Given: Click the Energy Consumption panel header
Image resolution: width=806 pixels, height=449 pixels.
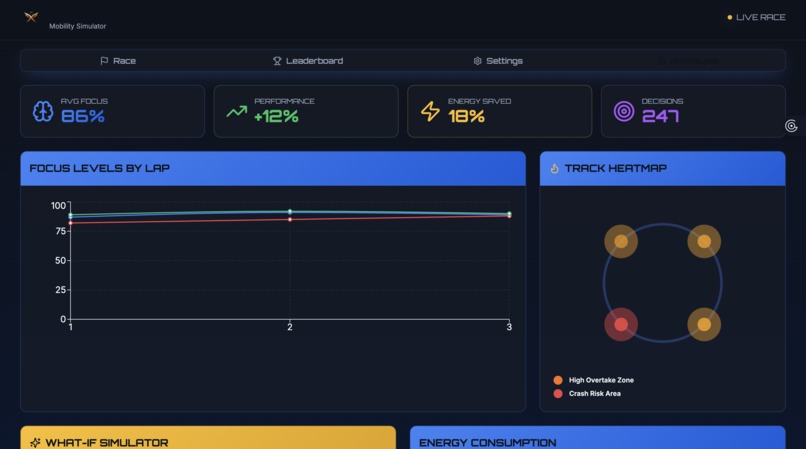Looking at the screenshot, I should click(x=597, y=438).
